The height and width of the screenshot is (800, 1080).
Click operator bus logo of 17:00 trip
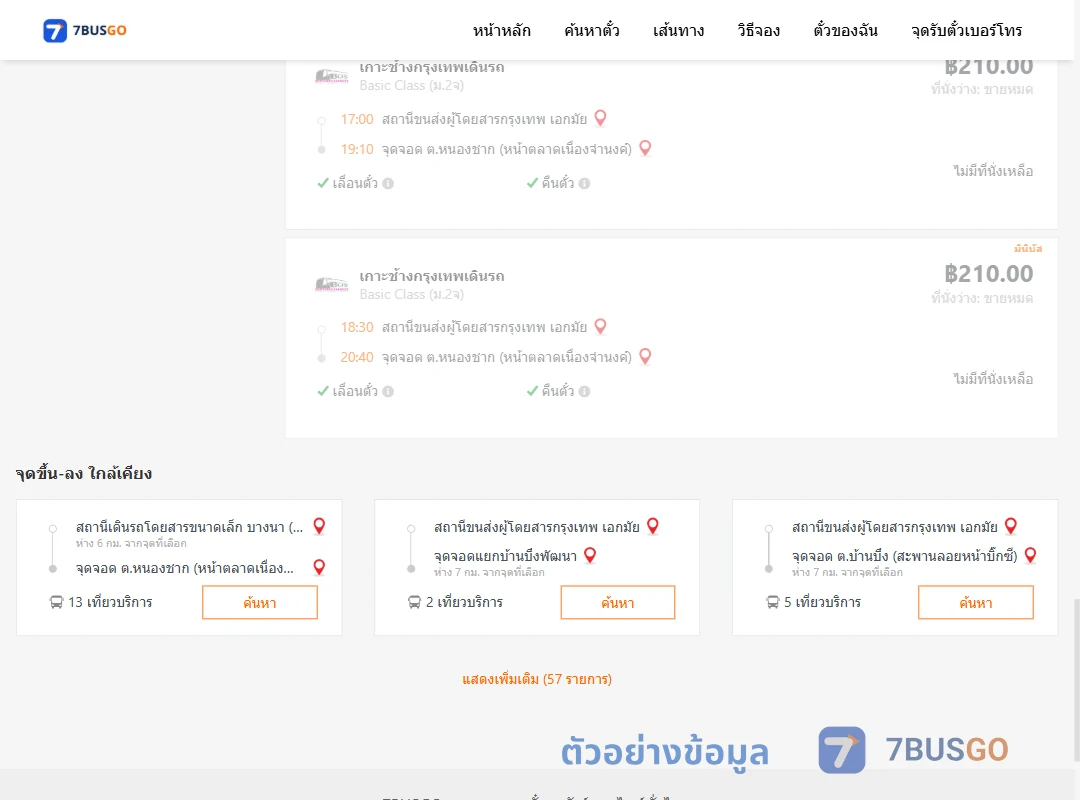tap(332, 76)
